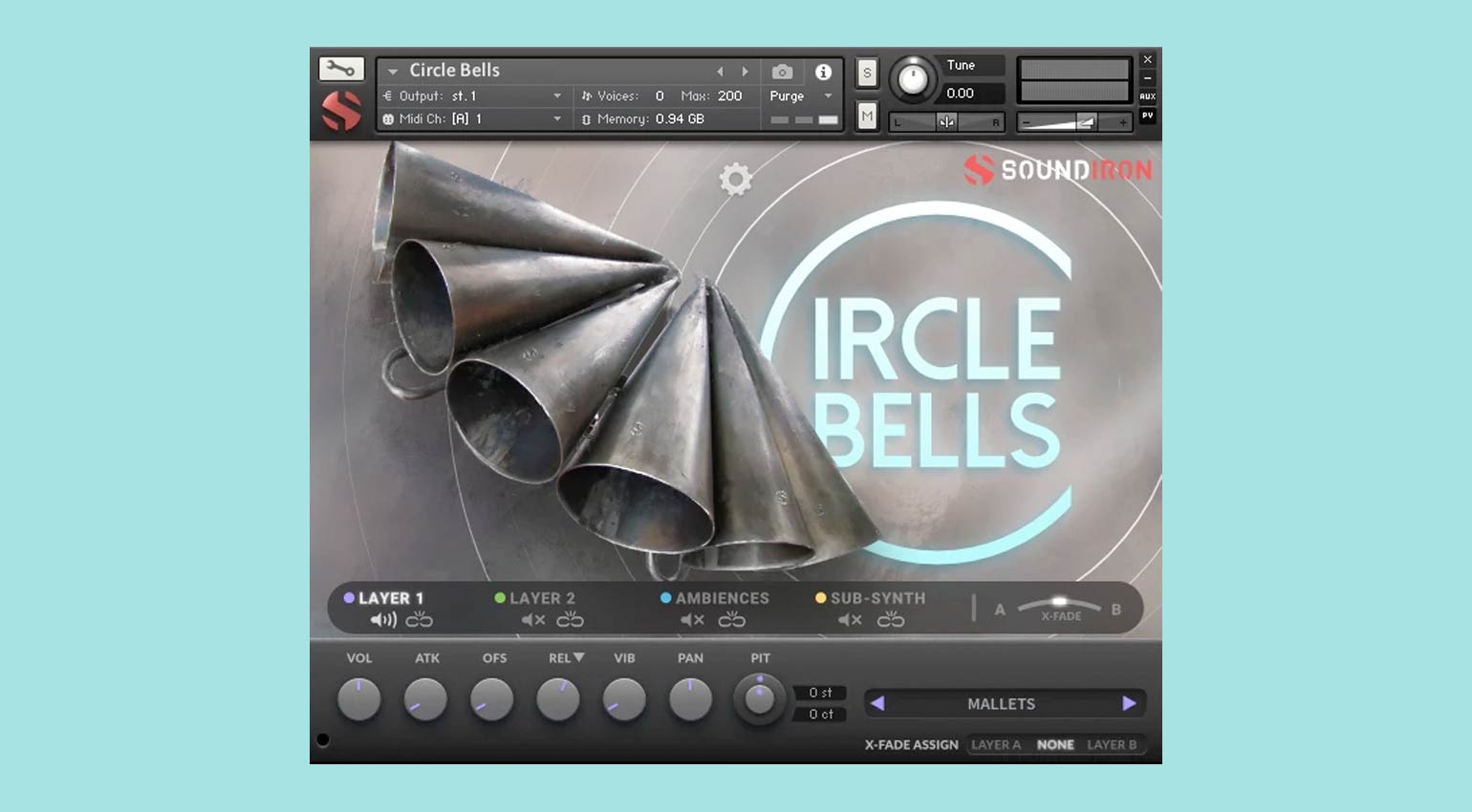Click pitch cents value 0 ct
The height and width of the screenshot is (812, 1472).
(820, 714)
